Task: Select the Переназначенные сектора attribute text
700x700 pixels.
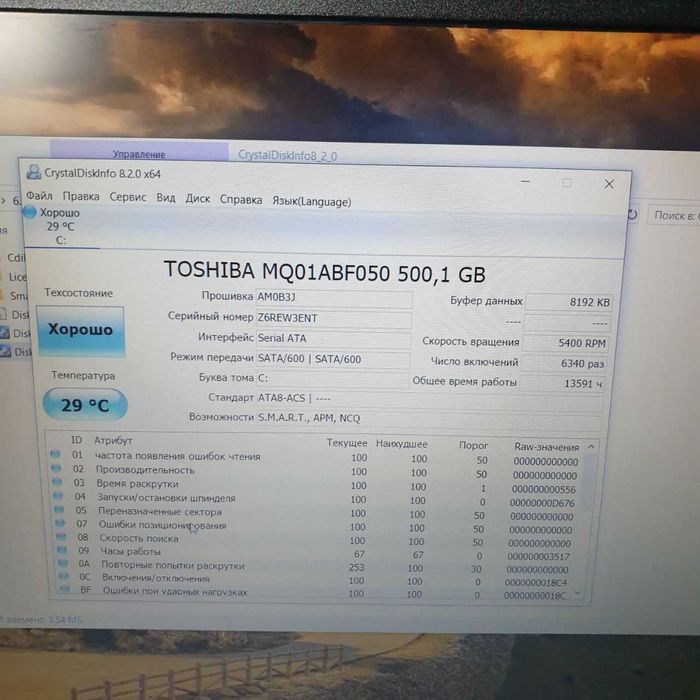Action: [x=160, y=512]
